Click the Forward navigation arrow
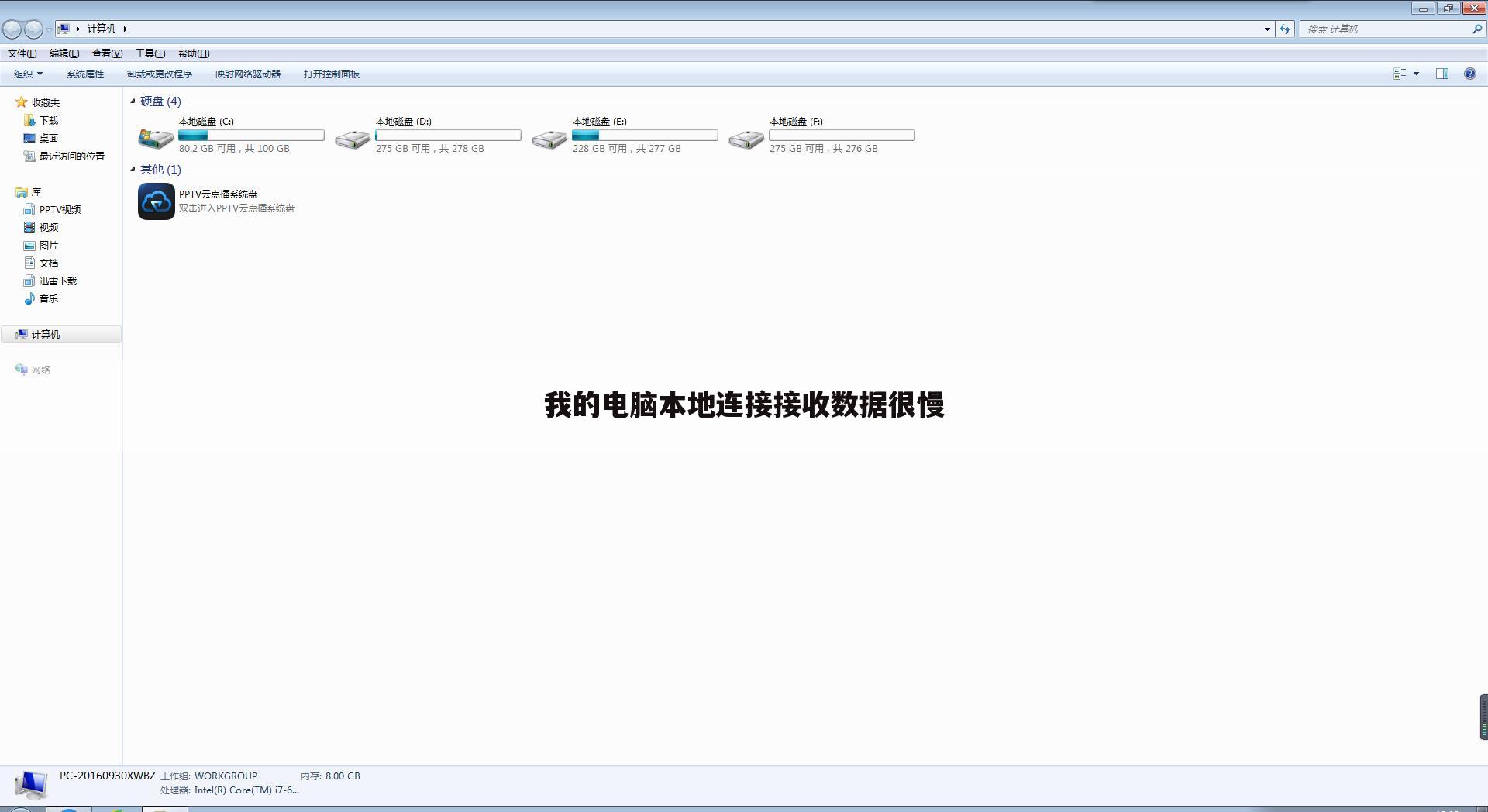This screenshot has width=1488, height=812. 33,29
